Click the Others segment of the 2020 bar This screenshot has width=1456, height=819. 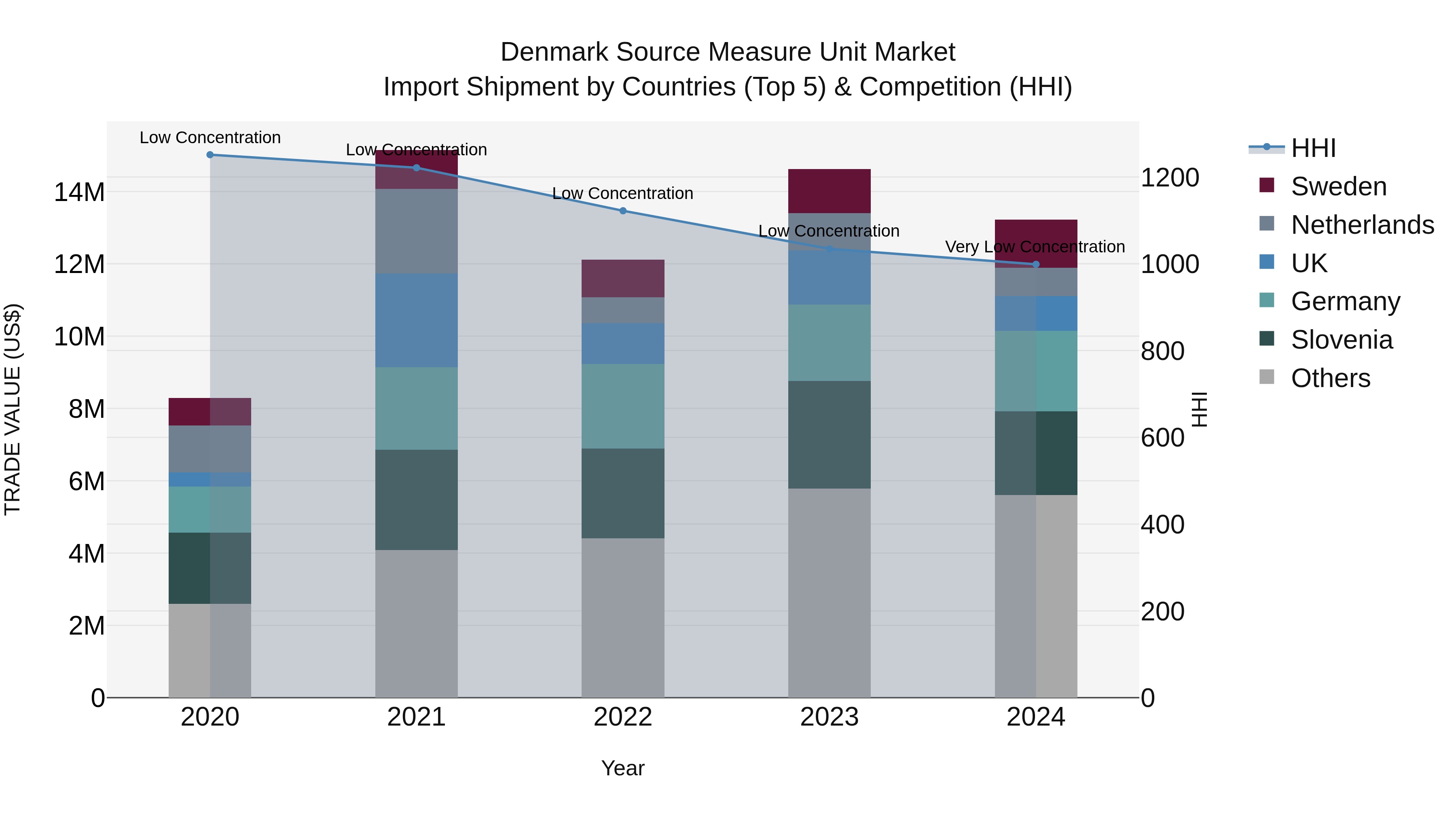point(210,651)
